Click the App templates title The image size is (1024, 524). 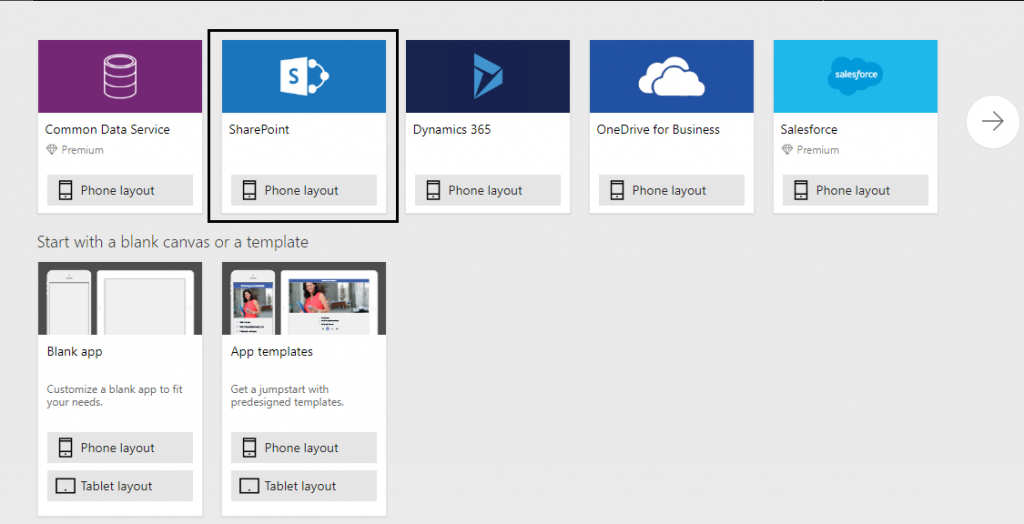pos(272,352)
